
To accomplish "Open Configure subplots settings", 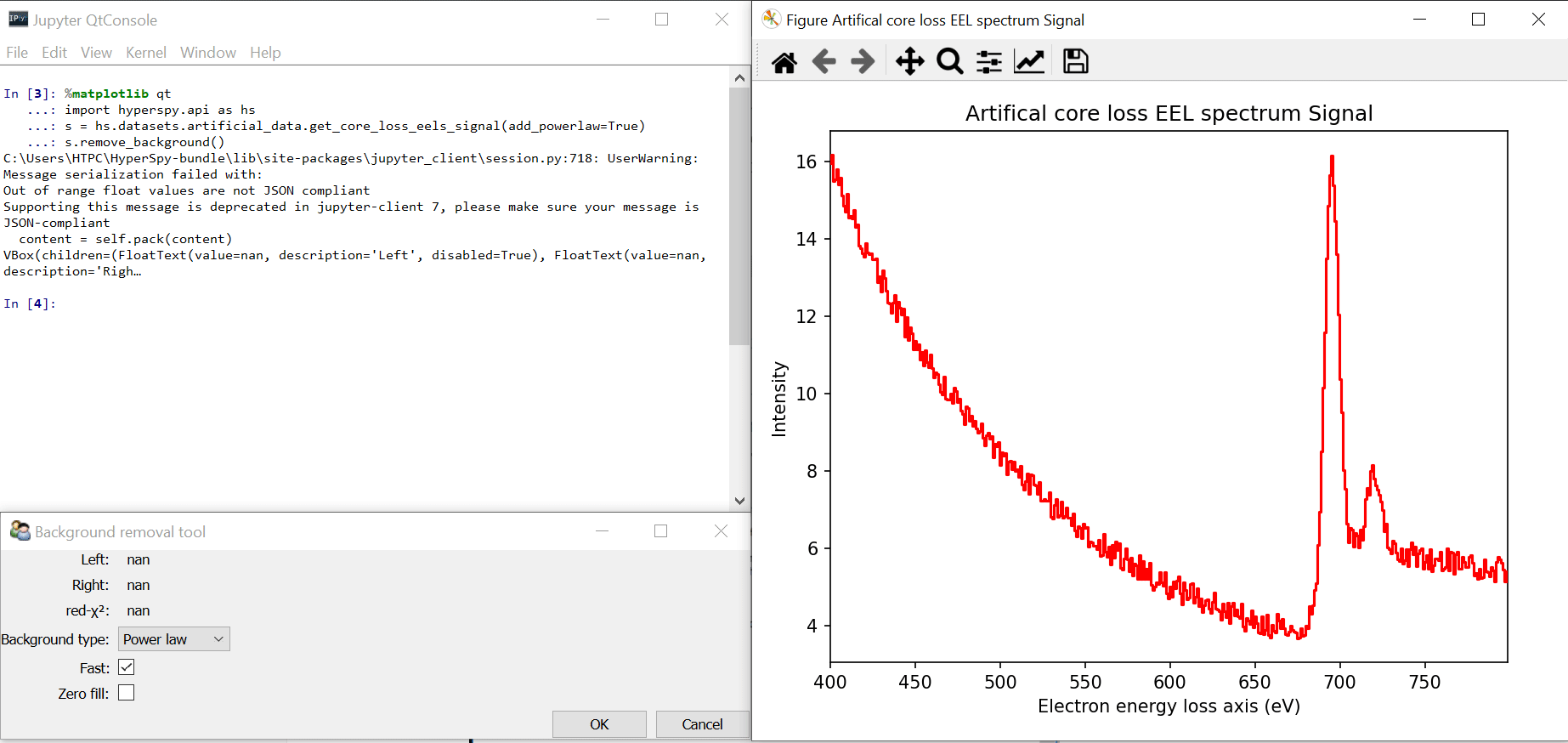I will coord(988,62).
